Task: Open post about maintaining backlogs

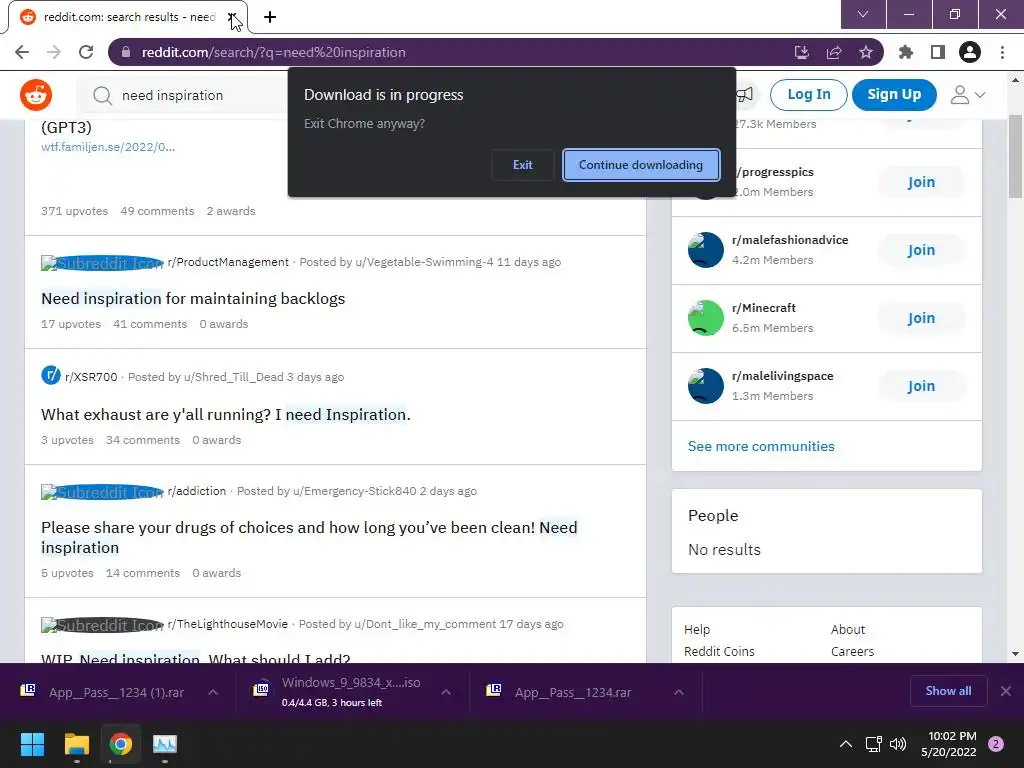Action: coord(193,298)
